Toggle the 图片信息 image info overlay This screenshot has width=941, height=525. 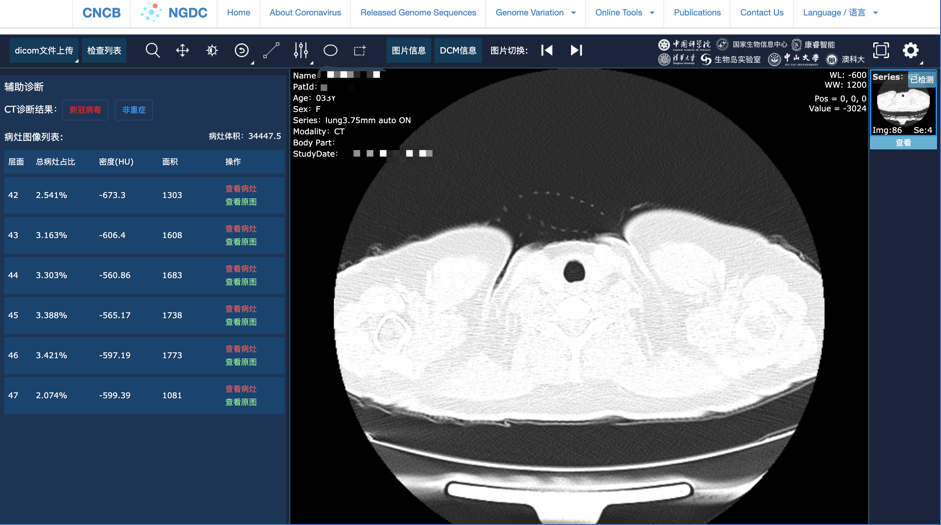click(x=408, y=50)
